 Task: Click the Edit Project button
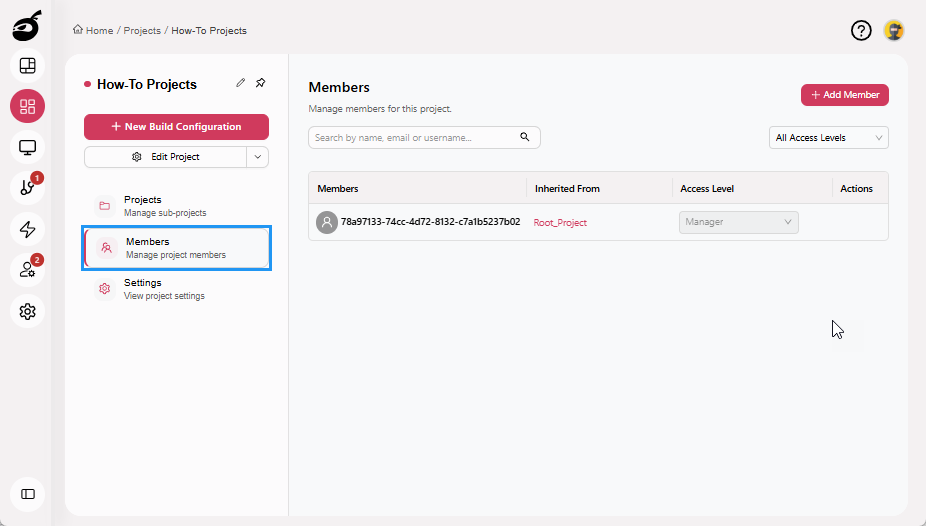[165, 157]
